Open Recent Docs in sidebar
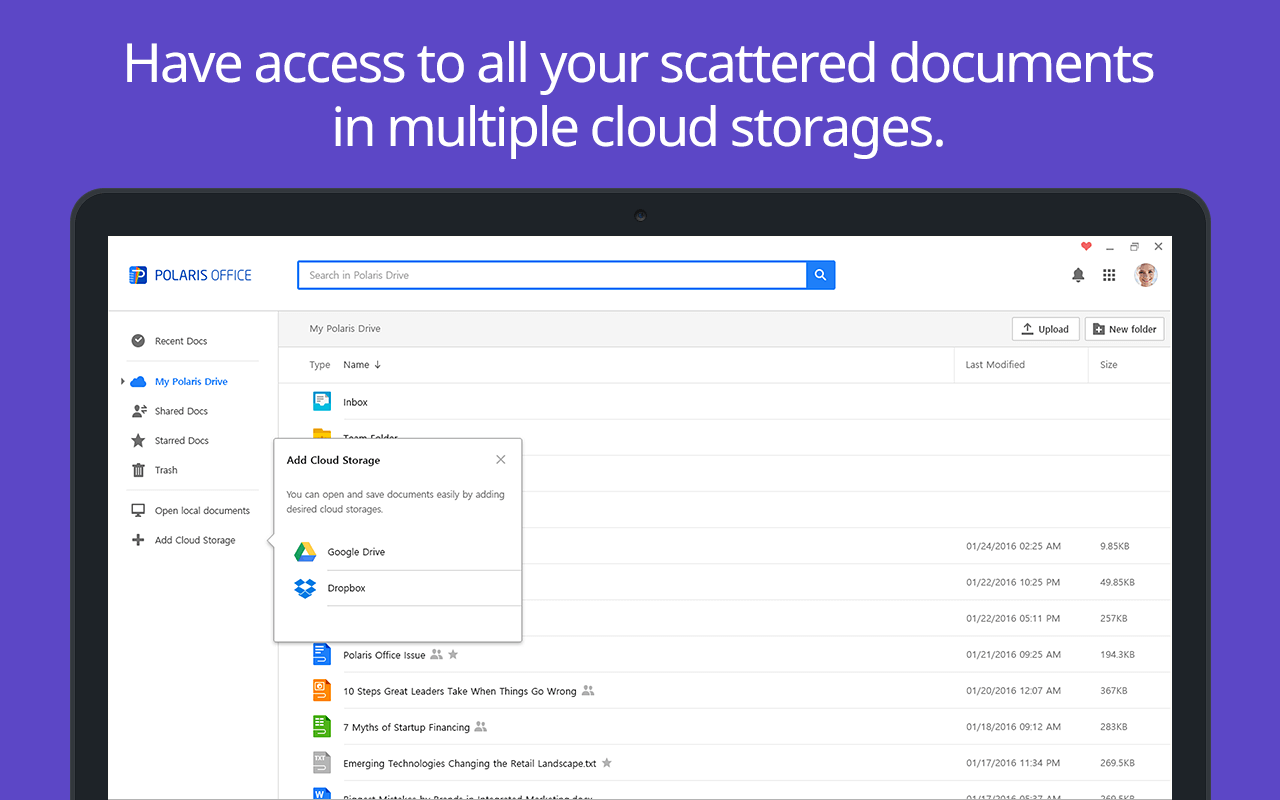The height and width of the screenshot is (800, 1280). (x=181, y=341)
